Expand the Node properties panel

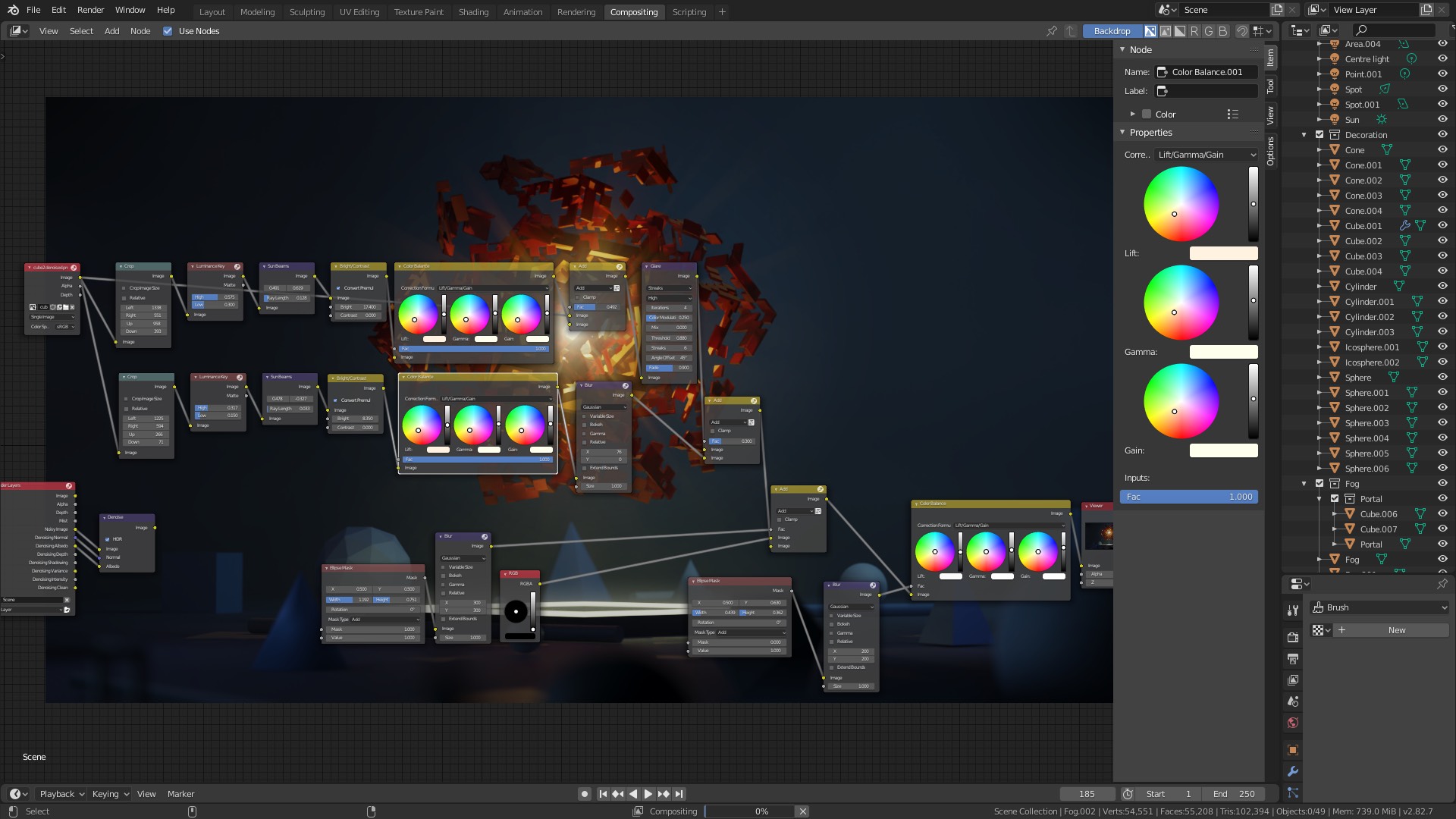(x=1124, y=49)
